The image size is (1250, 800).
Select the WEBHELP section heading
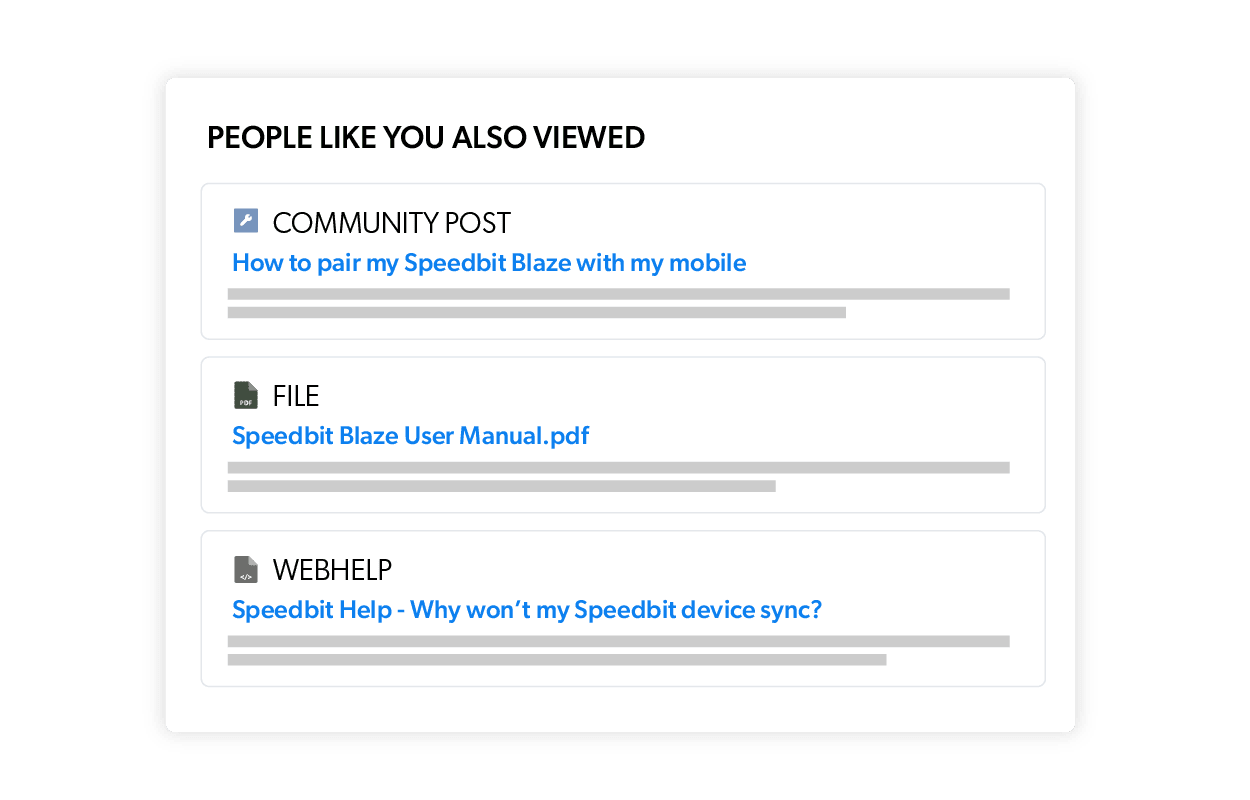click(332, 567)
